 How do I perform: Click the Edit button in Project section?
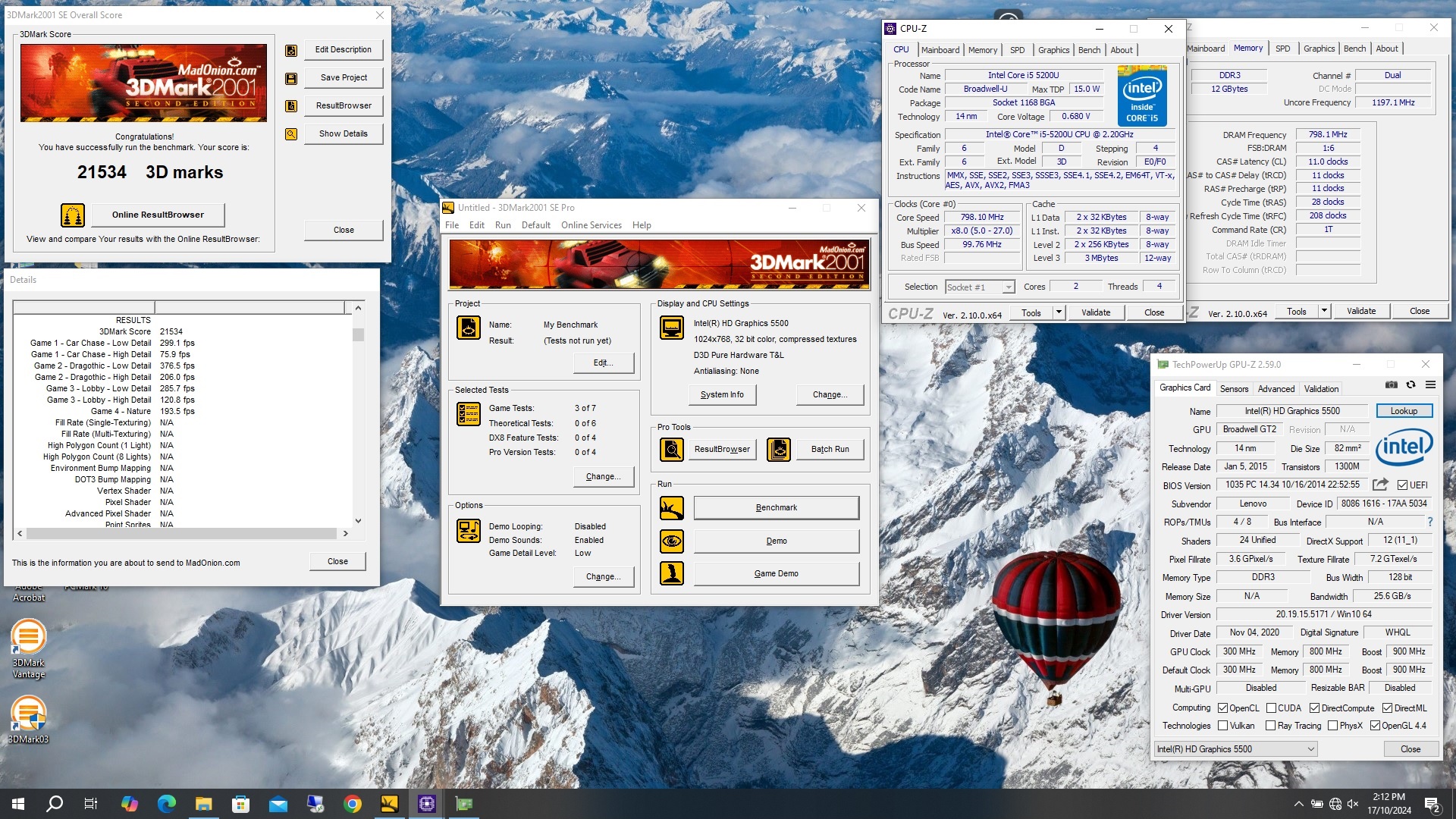click(x=603, y=363)
